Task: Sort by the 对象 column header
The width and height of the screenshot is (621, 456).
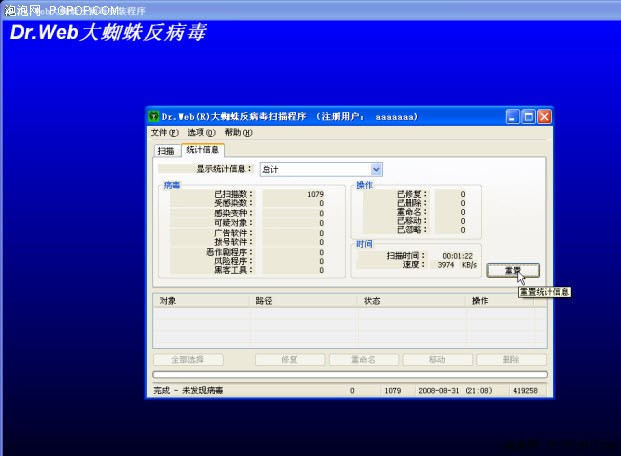Action: pos(201,301)
